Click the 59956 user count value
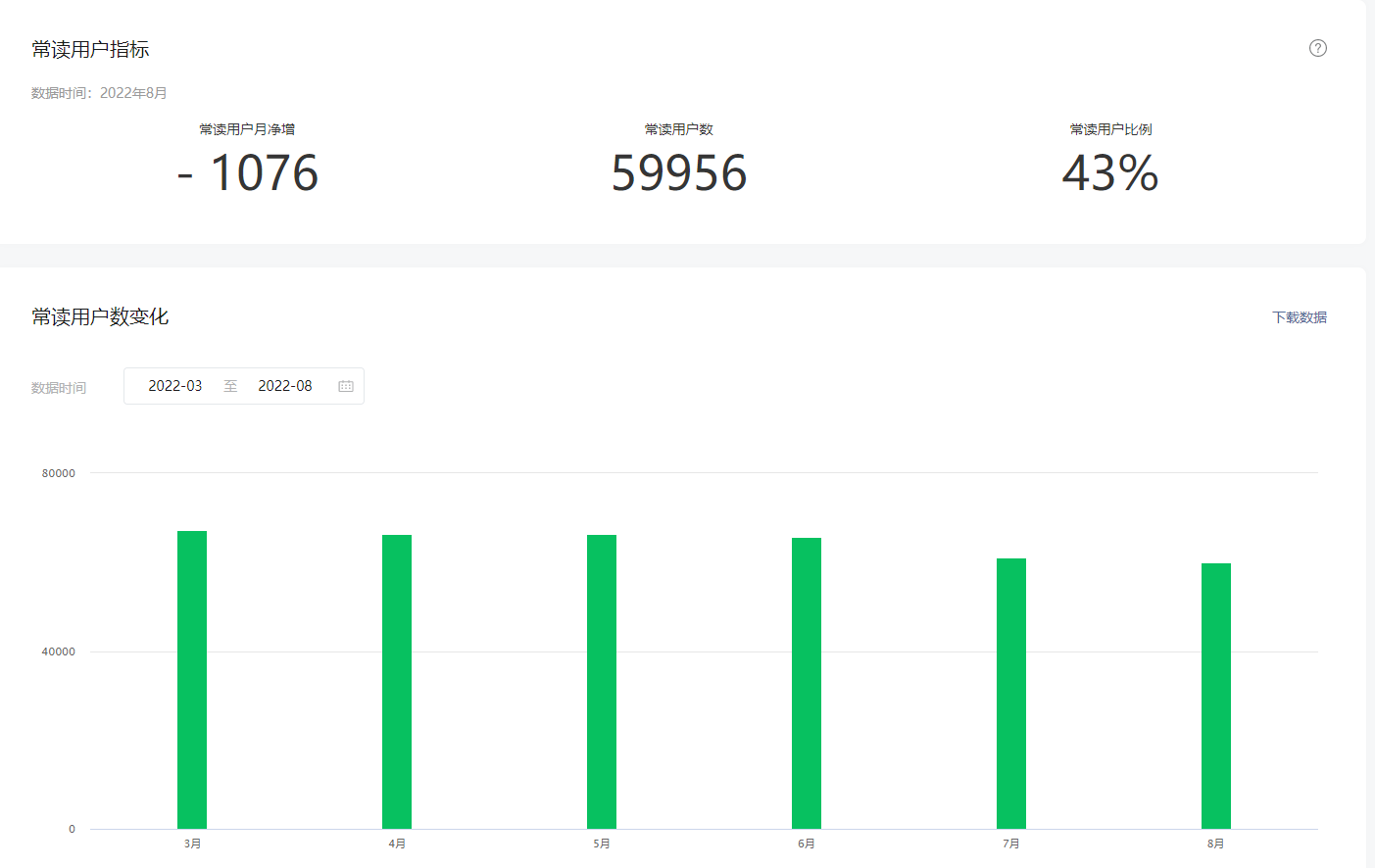The height and width of the screenshot is (868, 1375). pyautogui.click(x=679, y=172)
